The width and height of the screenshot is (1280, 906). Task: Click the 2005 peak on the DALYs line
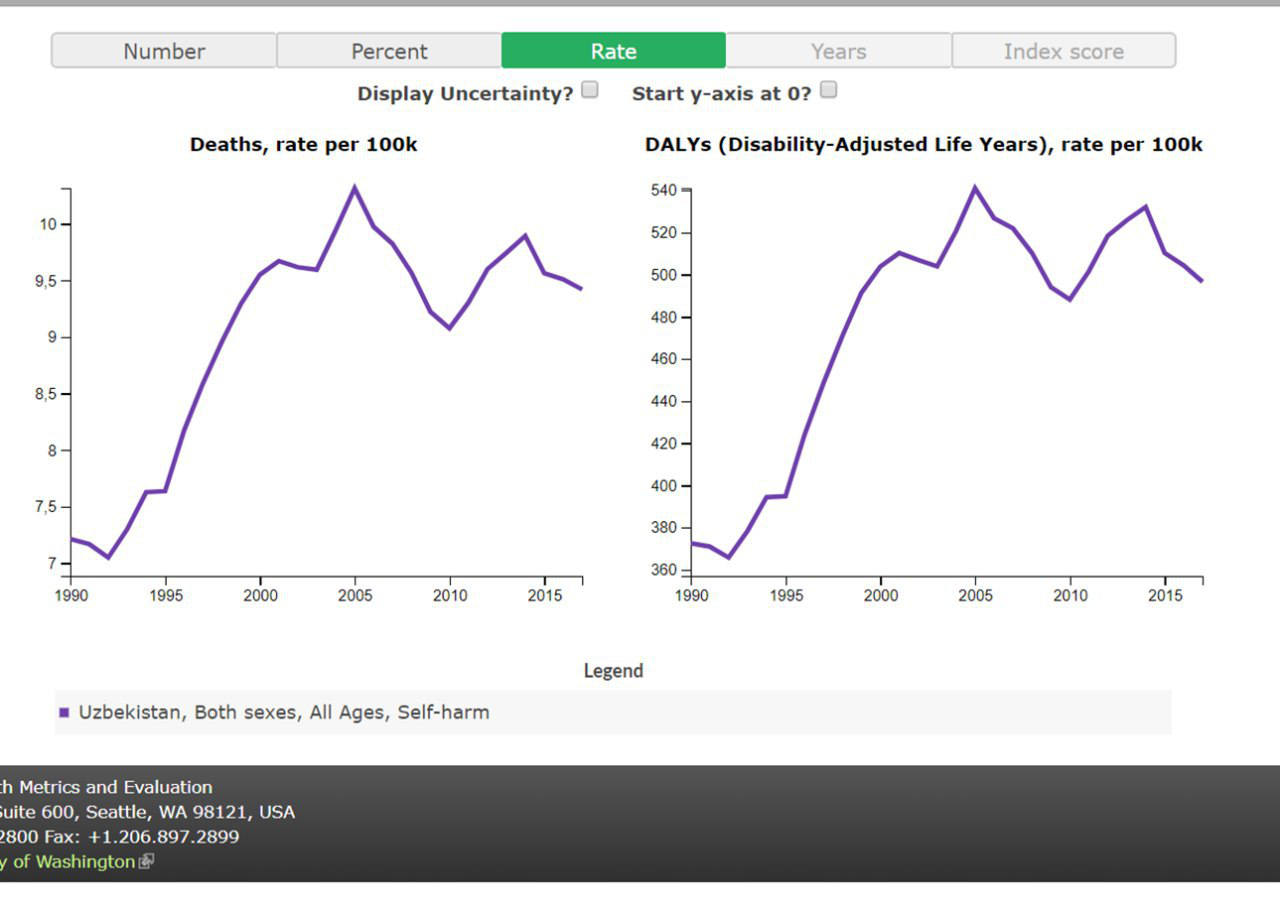coord(975,187)
